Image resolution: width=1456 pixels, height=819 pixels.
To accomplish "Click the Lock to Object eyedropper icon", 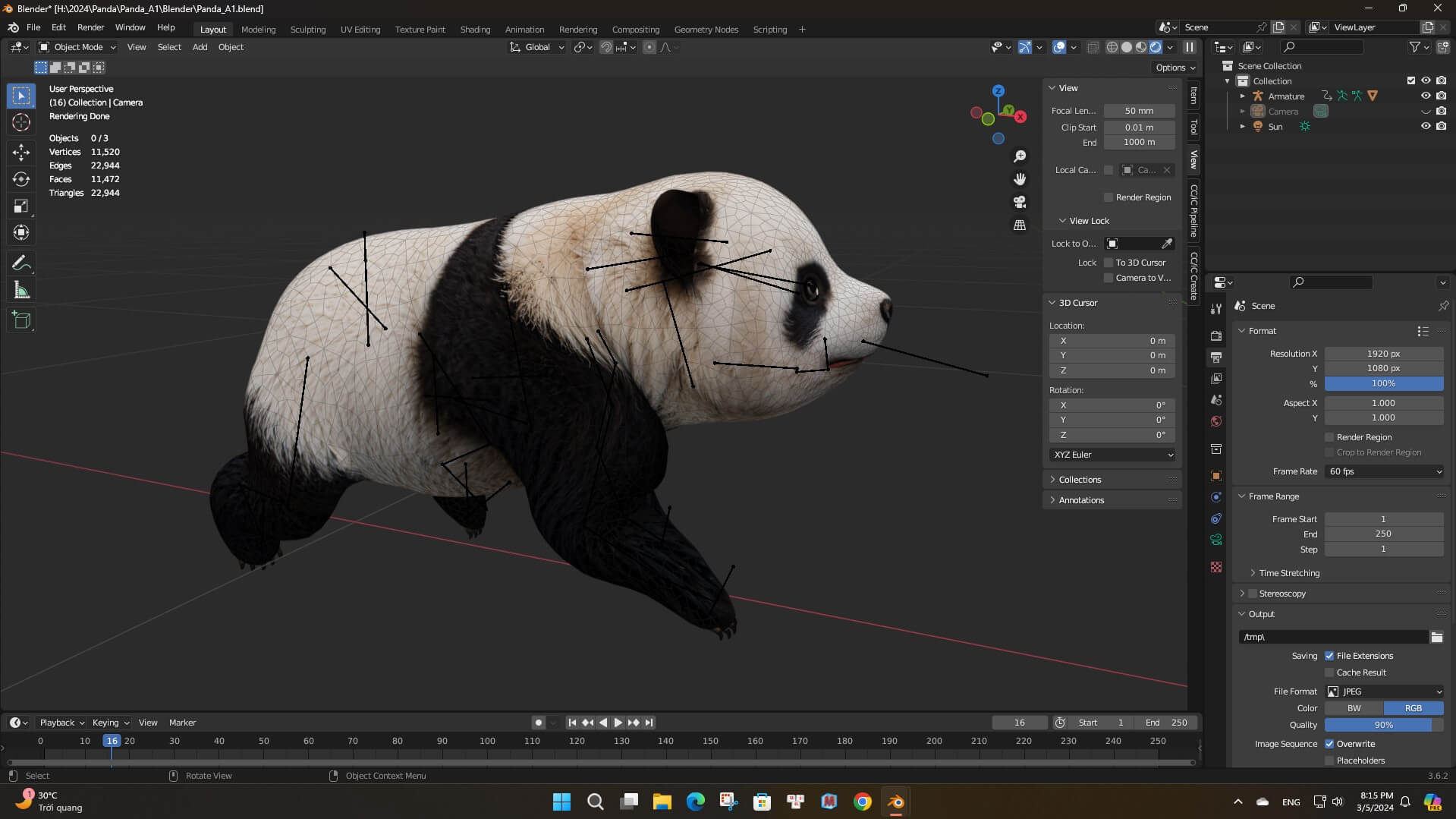I will 1167,244.
